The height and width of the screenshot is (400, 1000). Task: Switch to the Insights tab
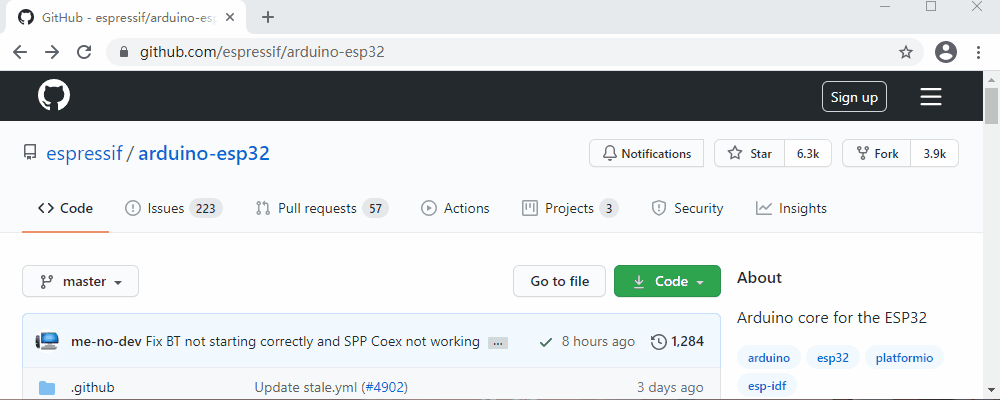click(791, 209)
